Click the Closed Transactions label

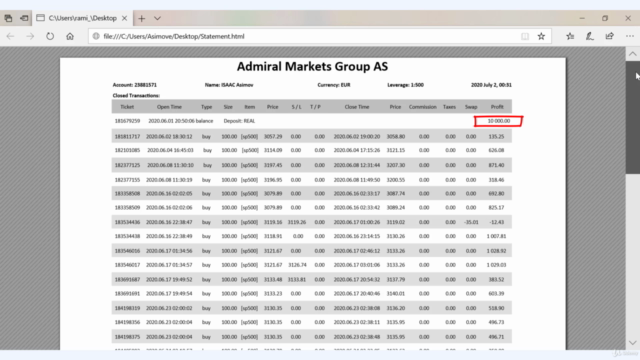[136, 96]
